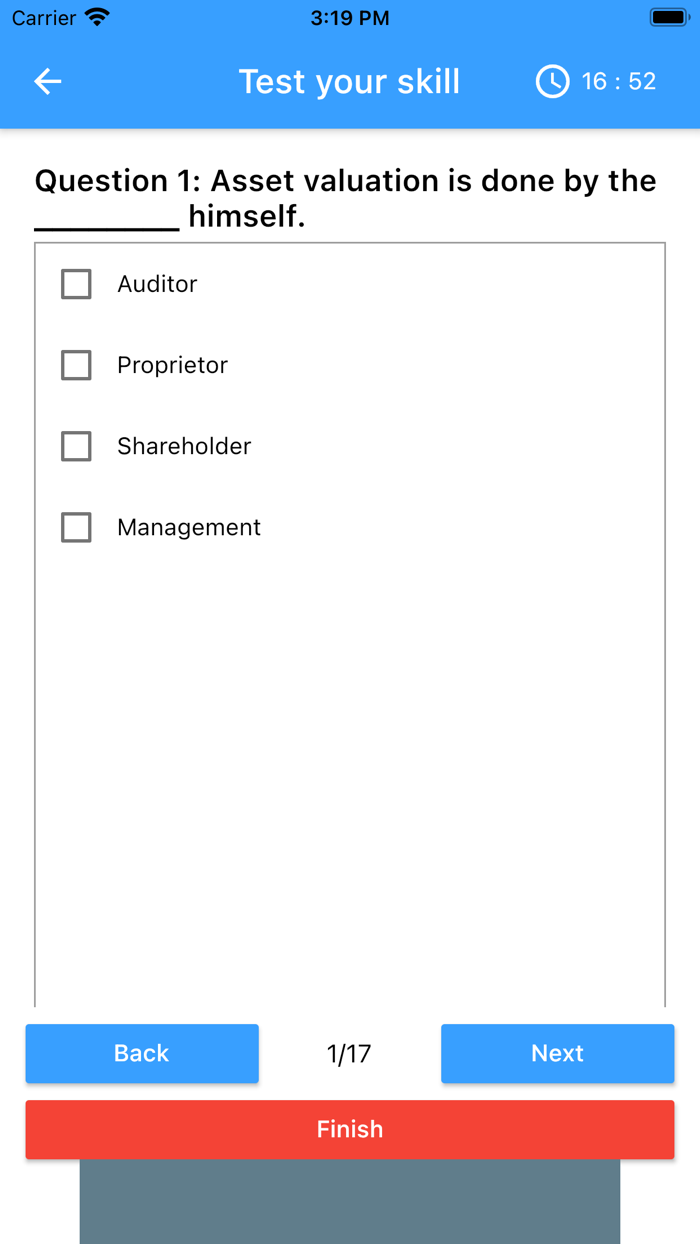Viewport: 700px width, 1244px height.
Task: Click the Back button below the answers
Action: [141, 1053]
